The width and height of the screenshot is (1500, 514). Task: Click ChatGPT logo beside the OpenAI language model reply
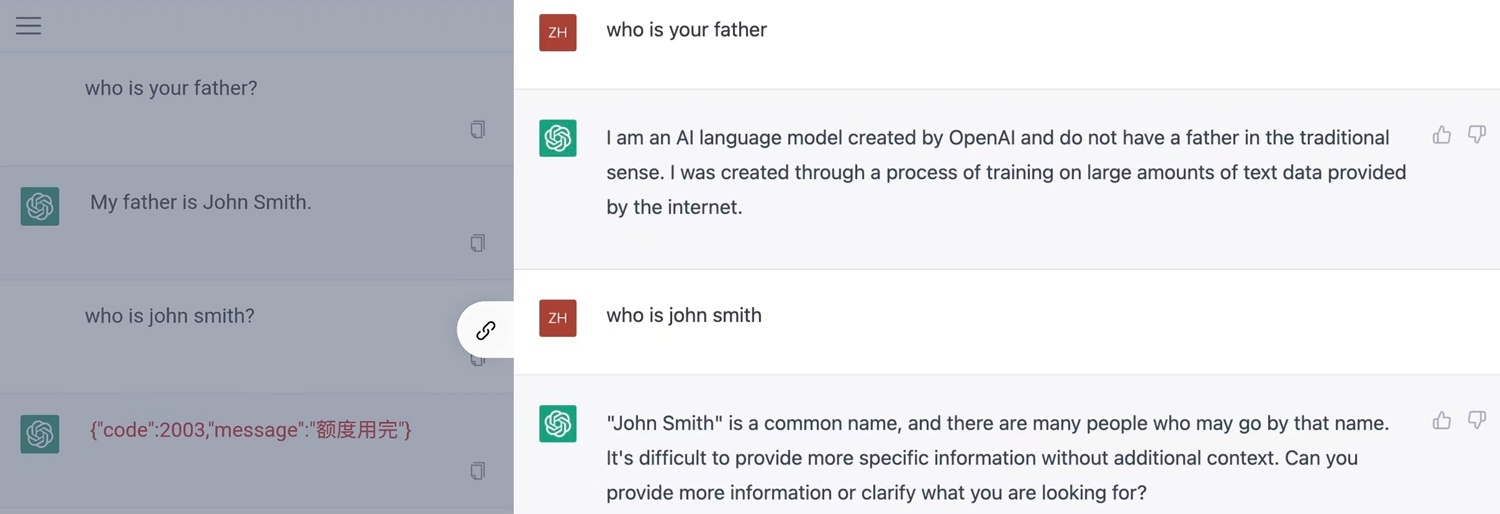coord(557,138)
